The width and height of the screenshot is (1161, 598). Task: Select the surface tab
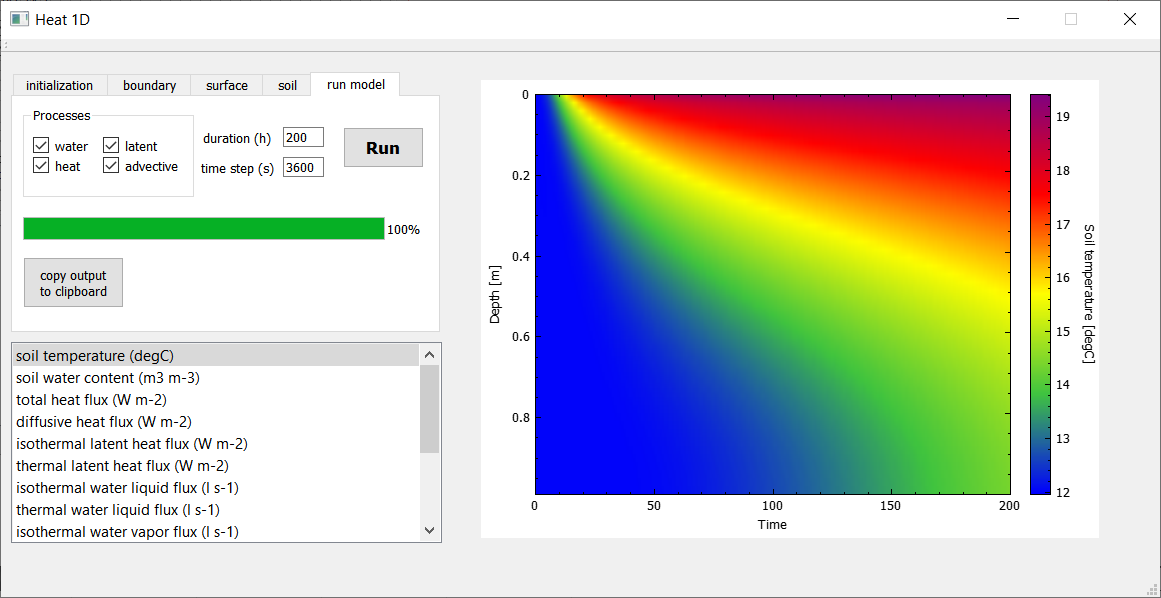tap(227, 85)
